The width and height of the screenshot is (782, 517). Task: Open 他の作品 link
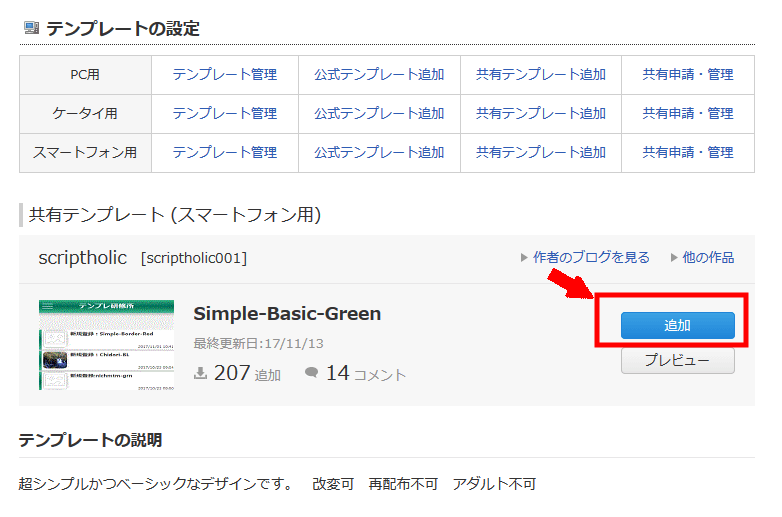(x=708, y=257)
